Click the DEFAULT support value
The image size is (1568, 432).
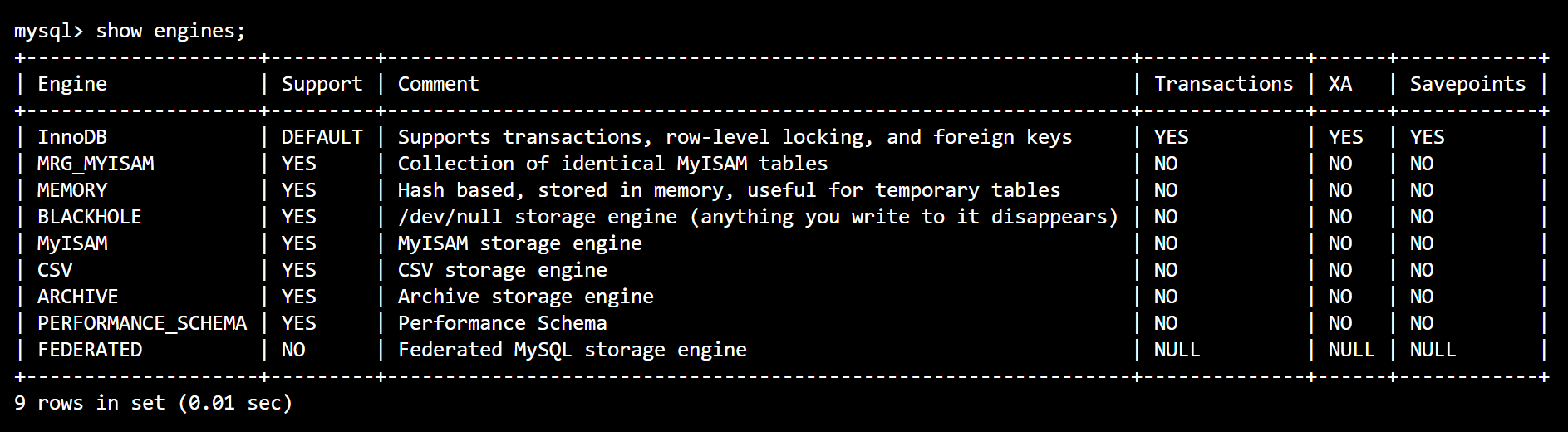[322, 137]
